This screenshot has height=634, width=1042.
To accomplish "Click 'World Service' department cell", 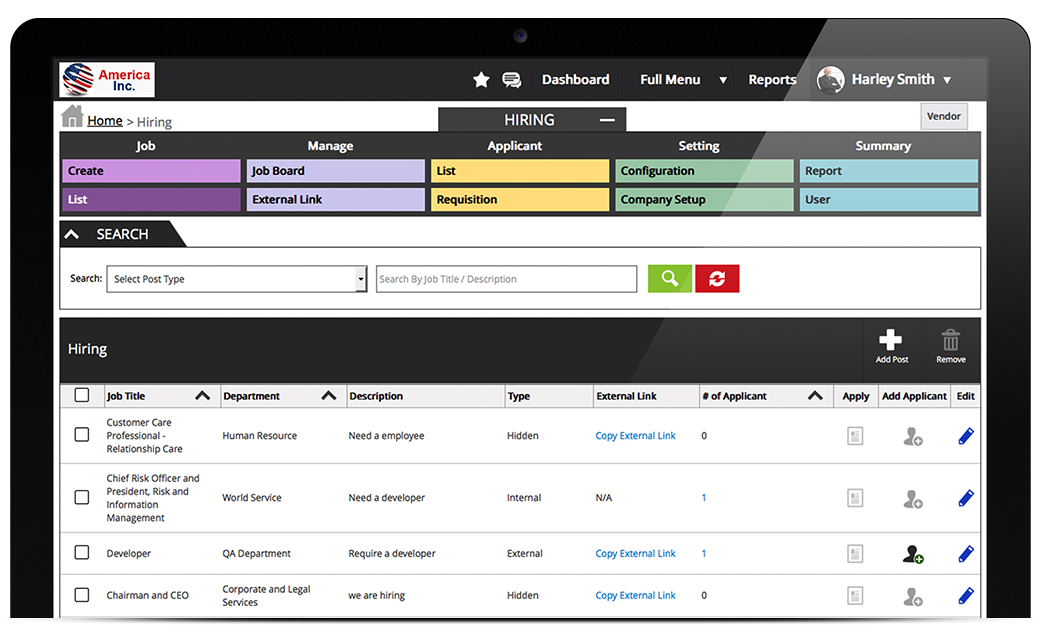I will [x=252, y=498].
